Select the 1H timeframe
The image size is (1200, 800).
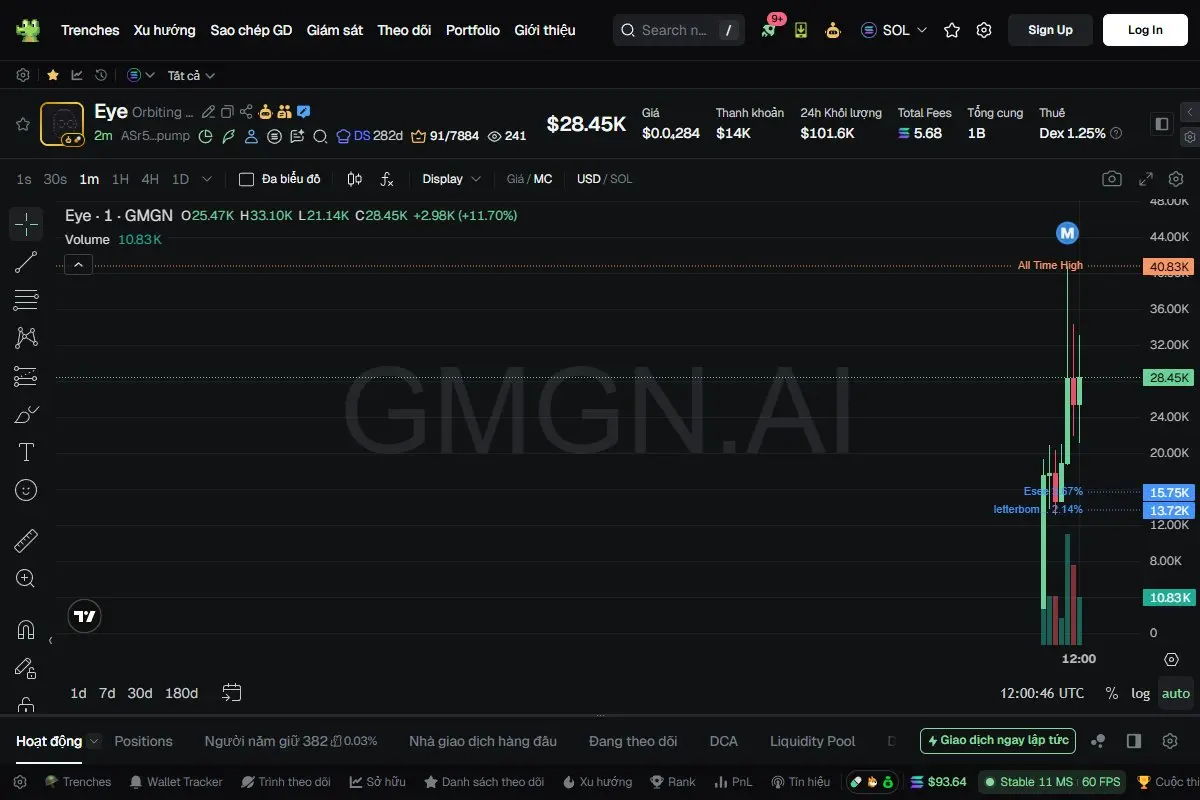[120, 179]
